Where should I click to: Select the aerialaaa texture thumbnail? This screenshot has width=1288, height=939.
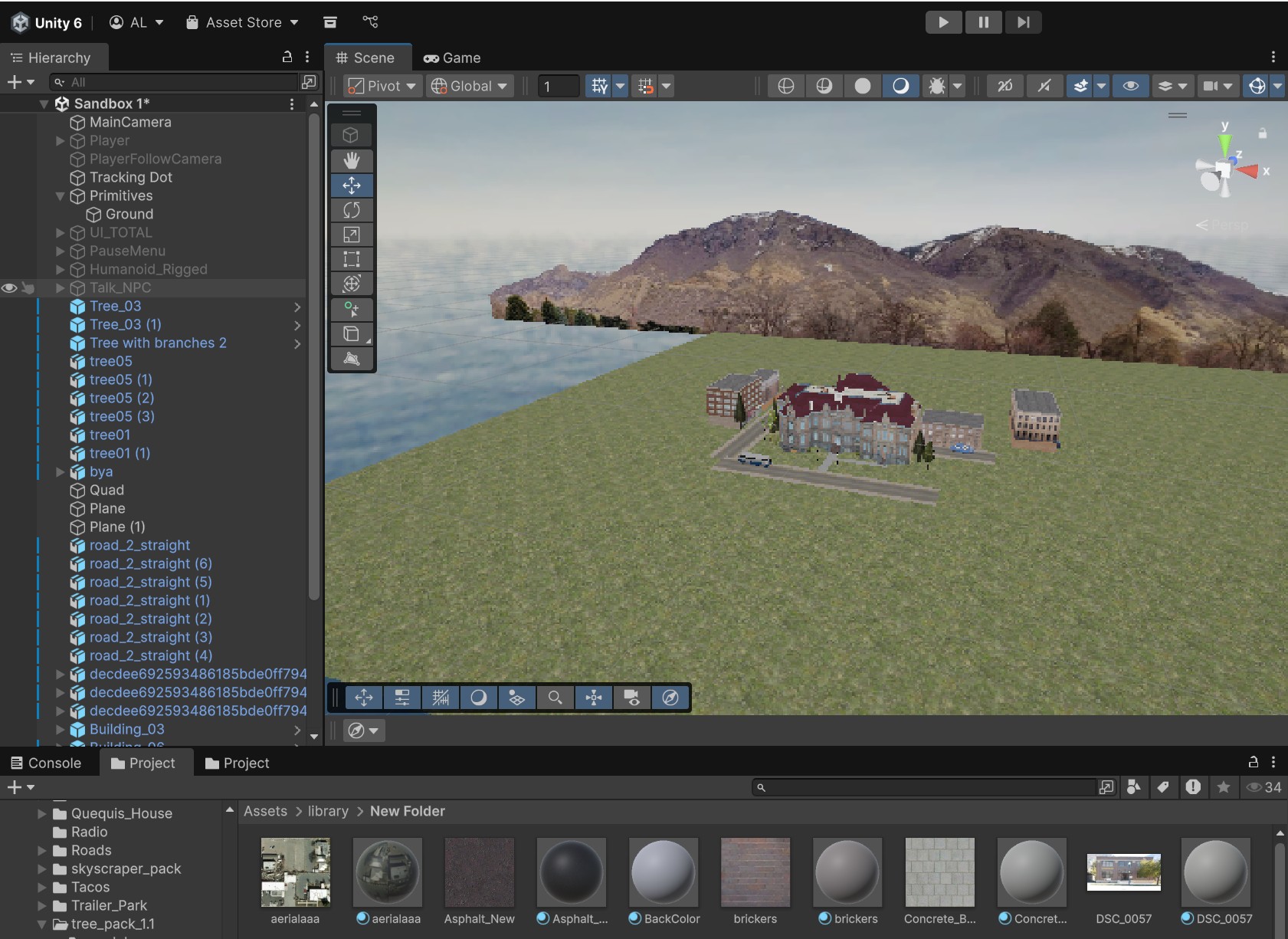pyautogui.click(x=296, y=872)
